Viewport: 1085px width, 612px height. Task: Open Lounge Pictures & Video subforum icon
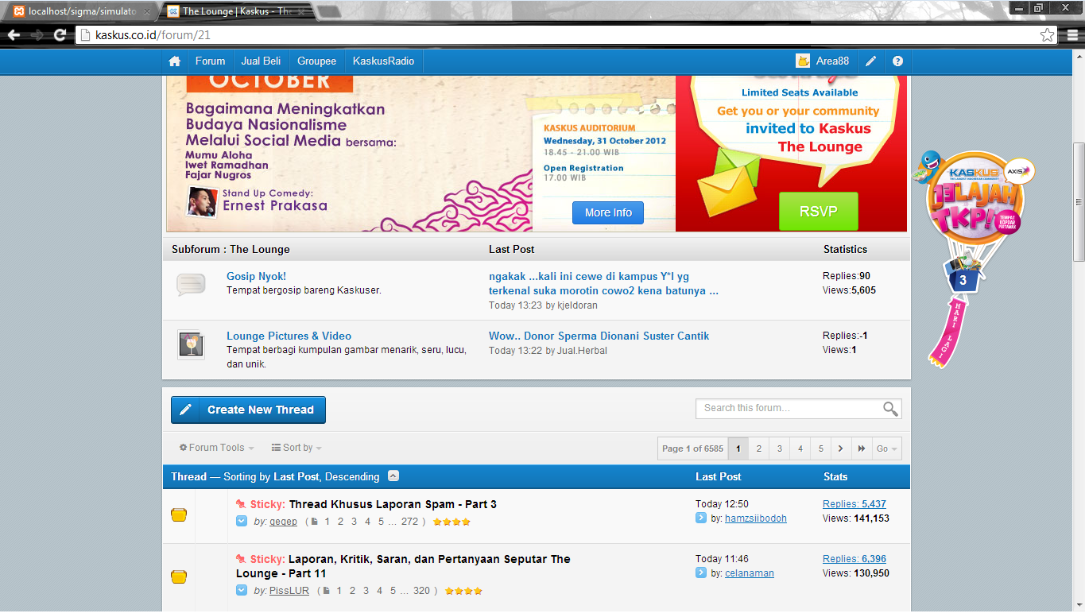click(x=191, y=344)
